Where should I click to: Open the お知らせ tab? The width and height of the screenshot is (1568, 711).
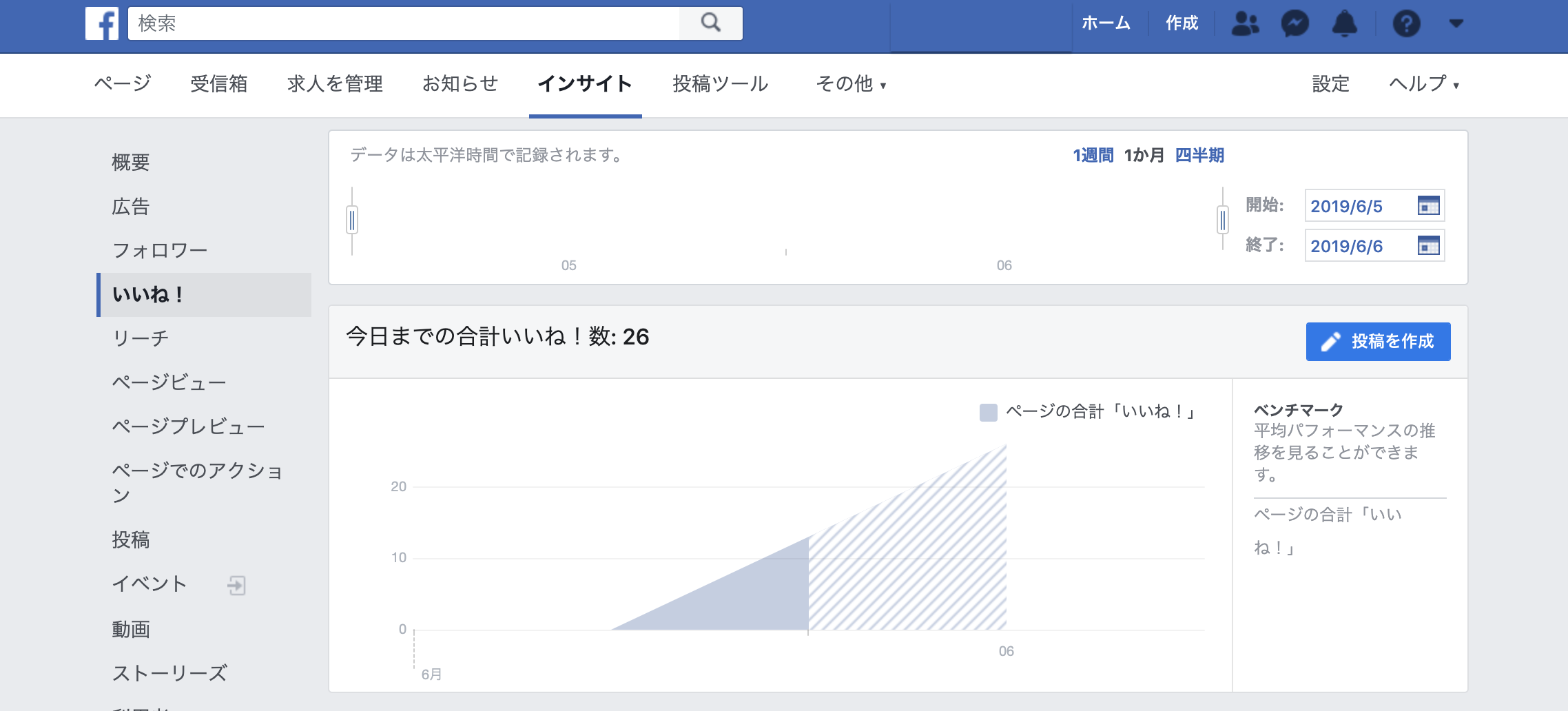coord(460,83)
